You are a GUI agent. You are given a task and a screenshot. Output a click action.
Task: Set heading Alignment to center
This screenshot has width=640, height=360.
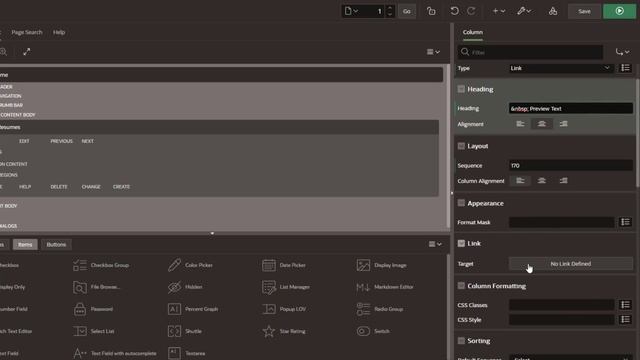pyautogui.click(x=542, y=124)
